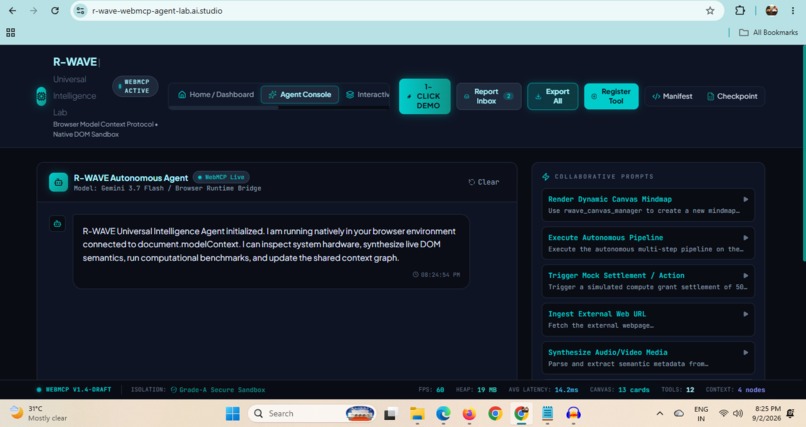Viewport: 806px width, 427px height.
Task: Click the FPS 60 status readout
Action: tap(431, 390)
